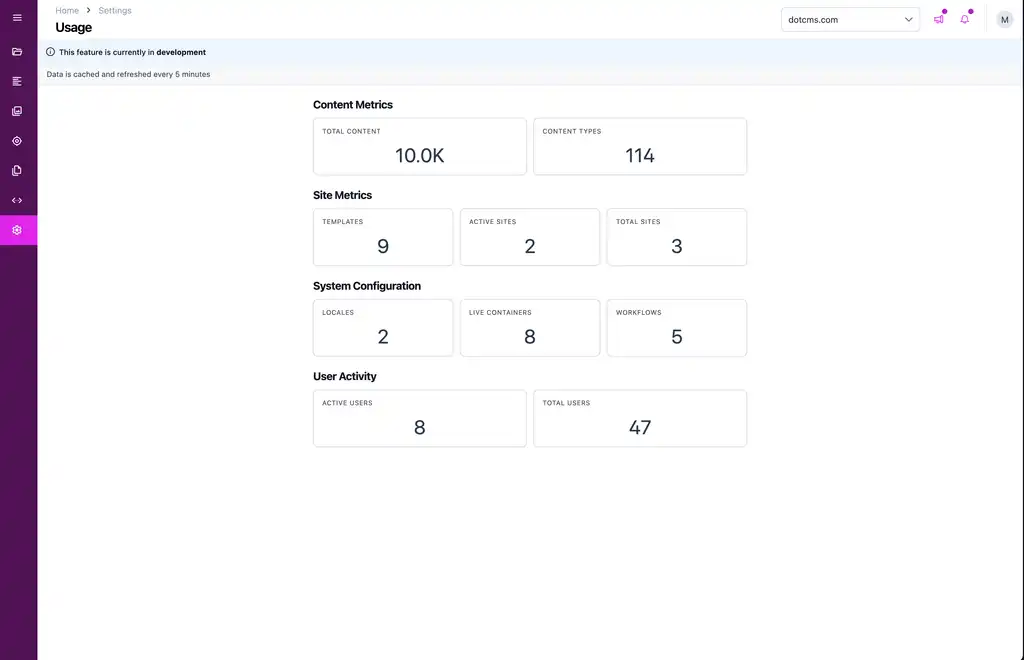Screen dimensions: 1024x660
Task: Click the "114" content types value
Action: pyautogui.click(x=640, y=155)
